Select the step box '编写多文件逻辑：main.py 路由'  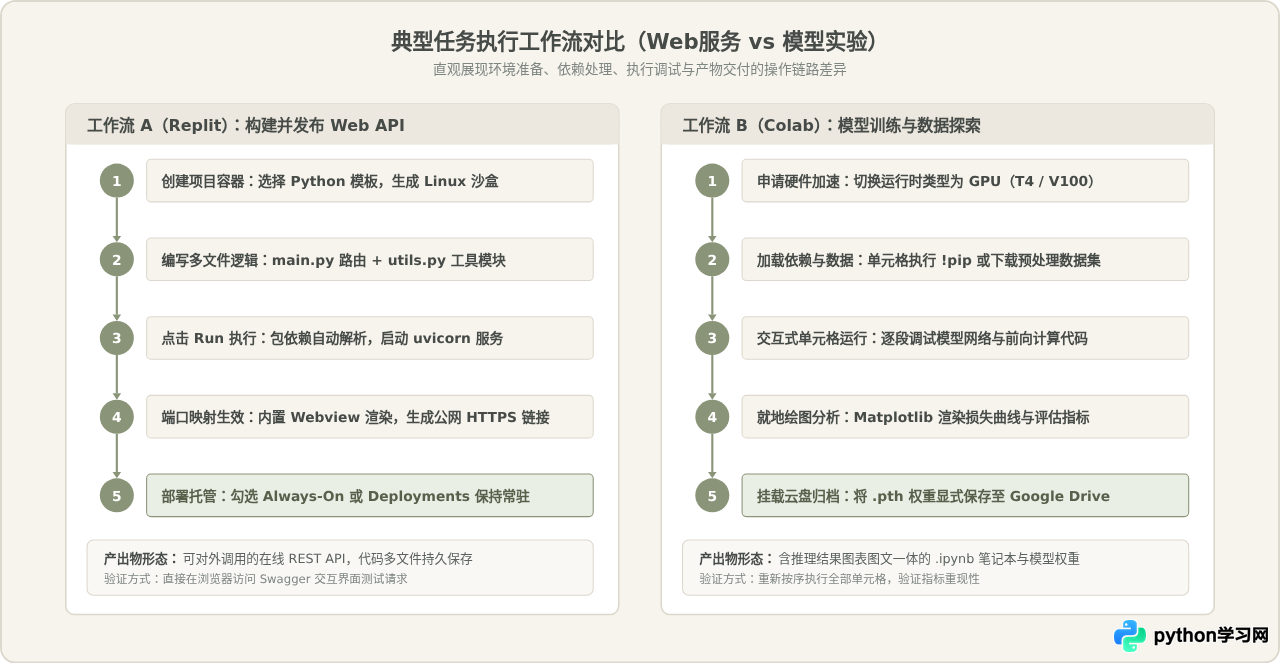click(369, 260)
